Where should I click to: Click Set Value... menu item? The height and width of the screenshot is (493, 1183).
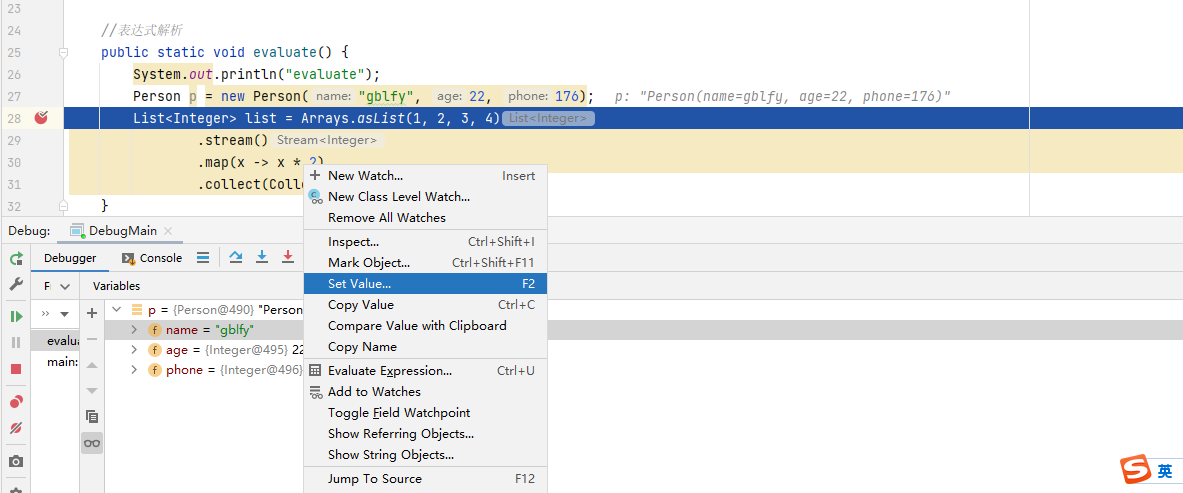pos(425,284)
